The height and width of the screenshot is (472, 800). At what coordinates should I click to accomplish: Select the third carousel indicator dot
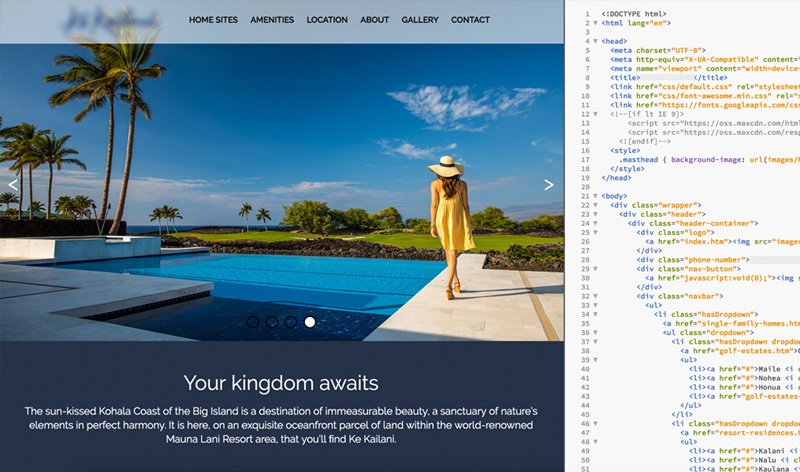(291, 322)
